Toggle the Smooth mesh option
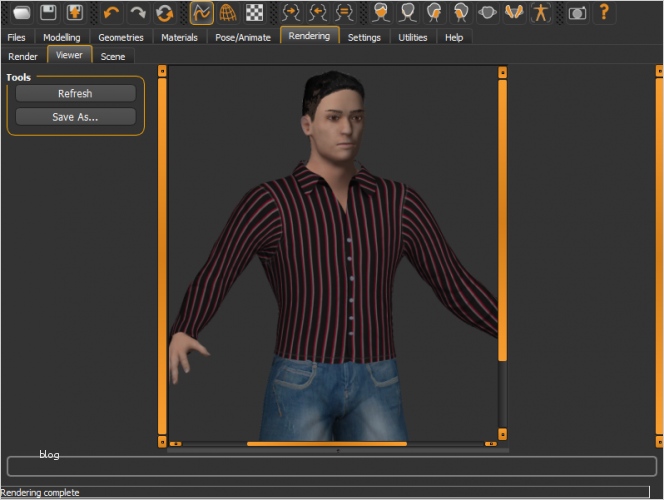664x500 pixels. 202,13
